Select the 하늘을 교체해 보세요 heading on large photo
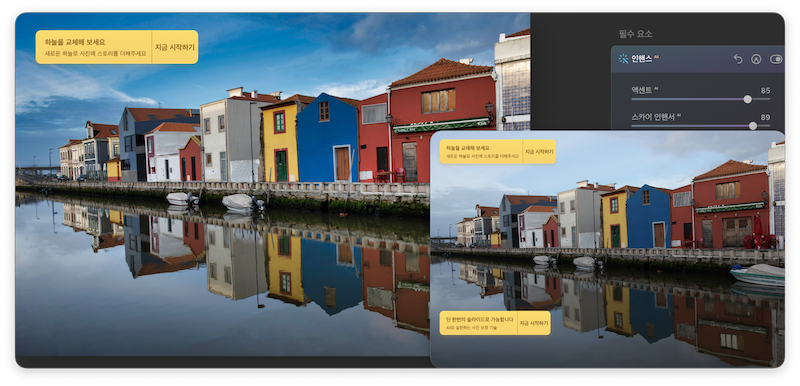This screenshot has width=800, height=386. (x=74, y=42)
